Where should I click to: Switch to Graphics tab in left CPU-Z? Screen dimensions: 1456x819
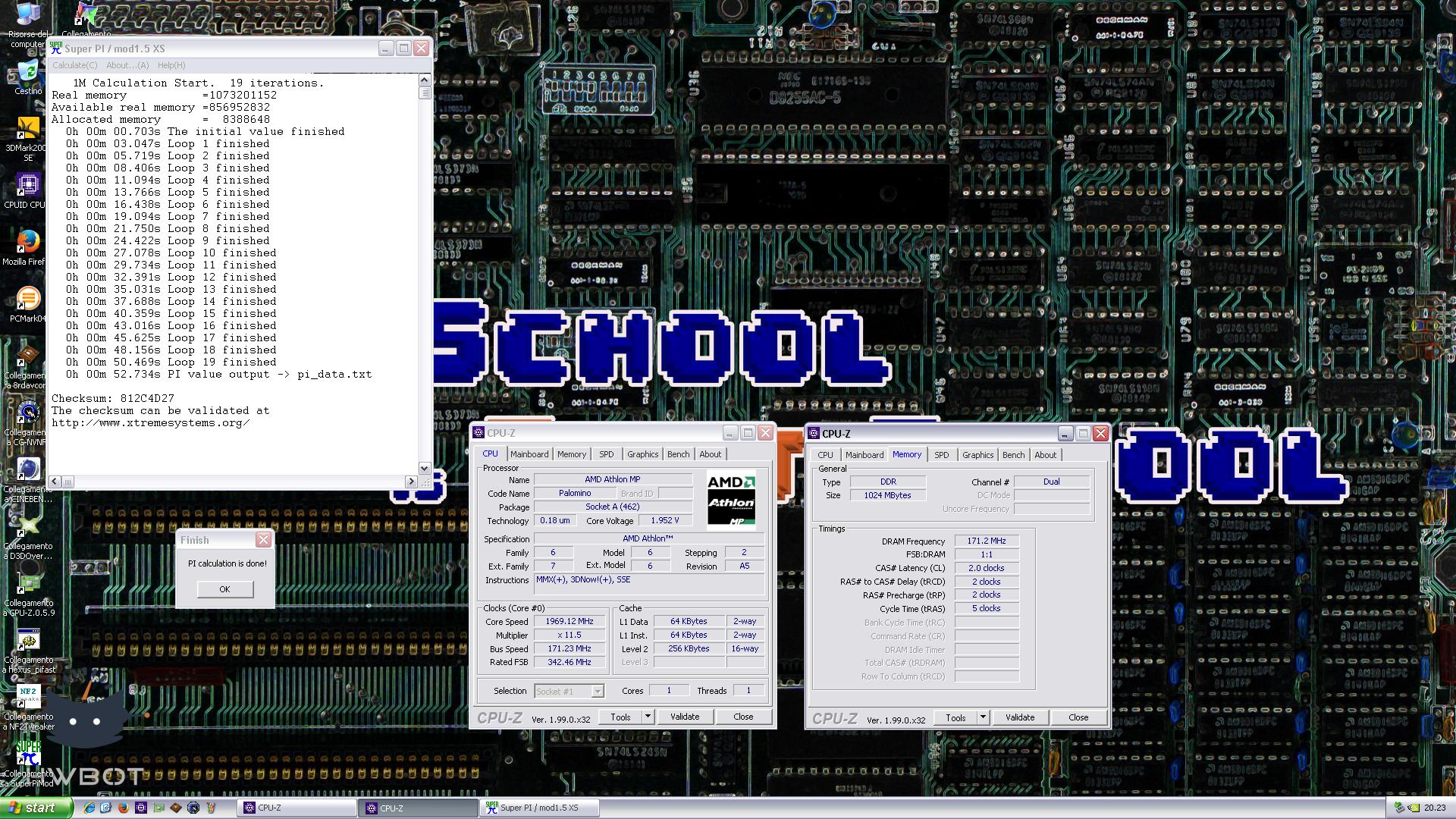[643, 454]
